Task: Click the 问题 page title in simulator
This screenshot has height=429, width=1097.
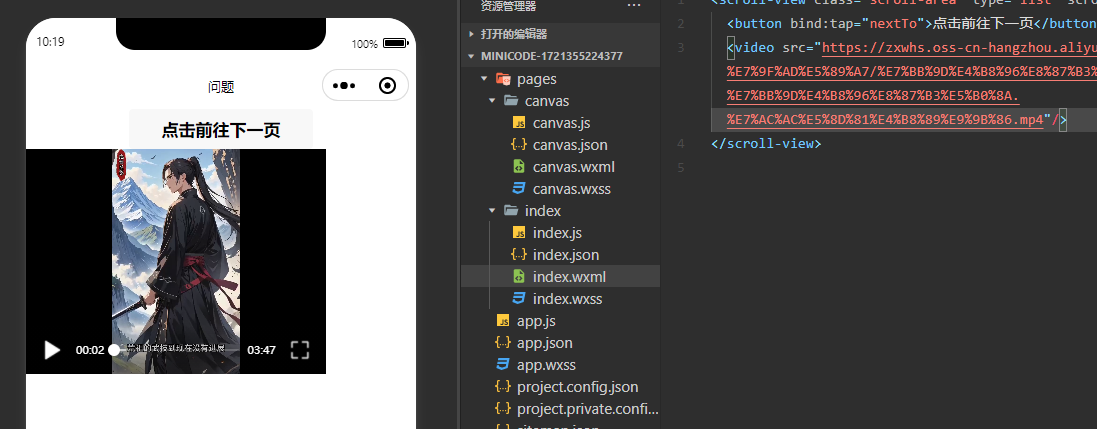Action: pos(221,87)
